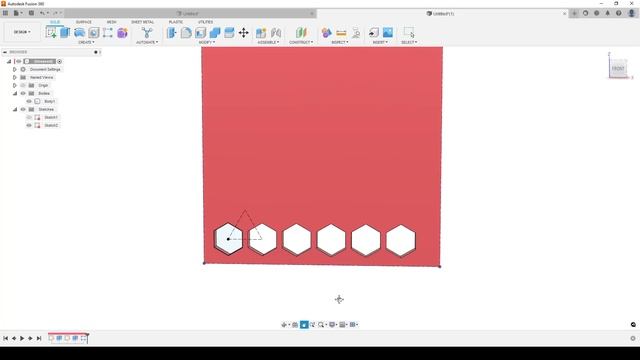Viewport: 640px width, 360px height.
Task: Click the Automate tool icon
Action: pyautogui.click(x=147, y=33)
